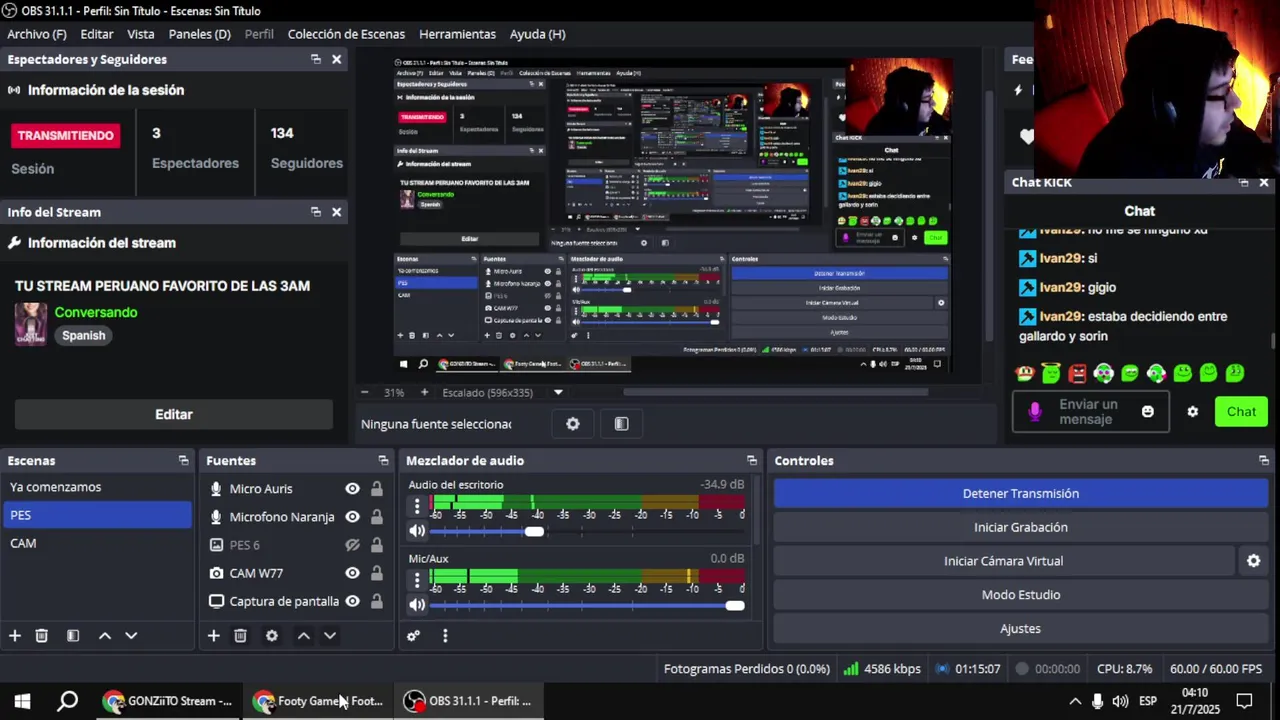Image resolution: width=1280 pixels, height=720 pixels.
Task: Move scene down arrow
Action: click(130, 636)
